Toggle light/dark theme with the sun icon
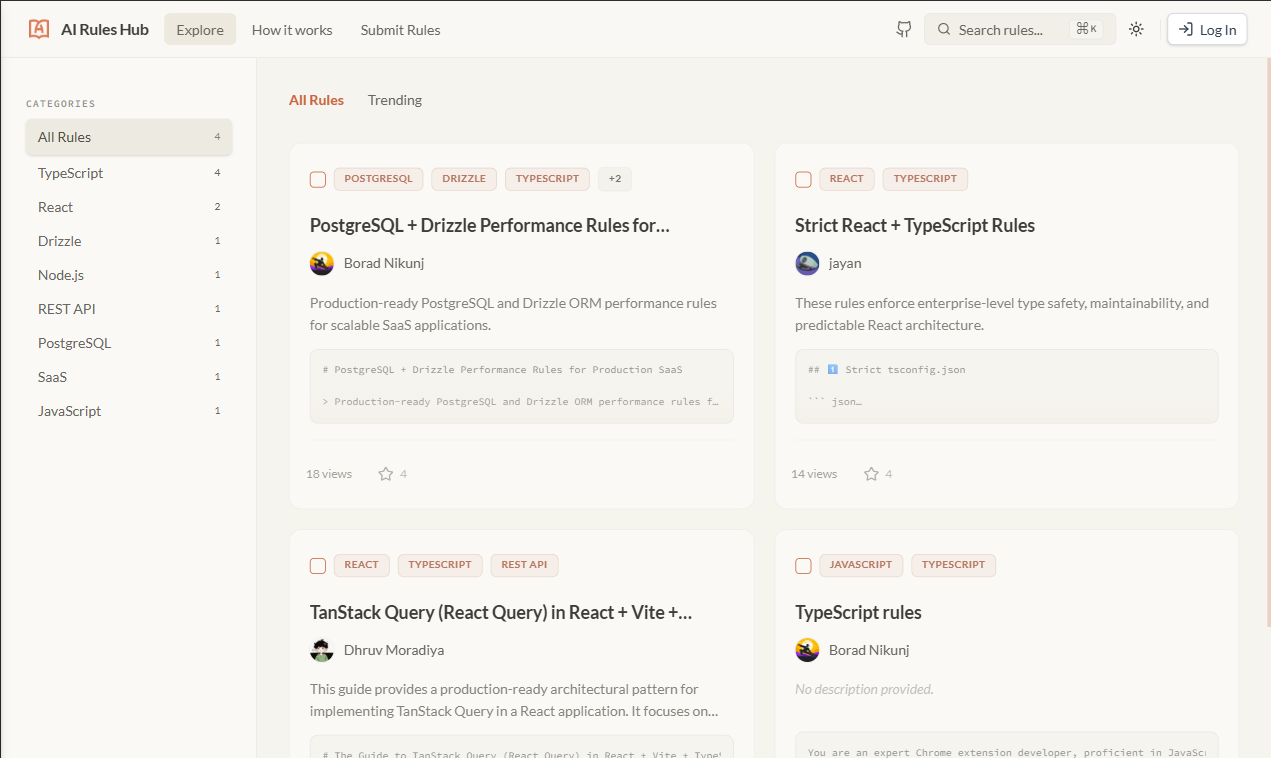The image size is (1271, 758). (1136, 29)
